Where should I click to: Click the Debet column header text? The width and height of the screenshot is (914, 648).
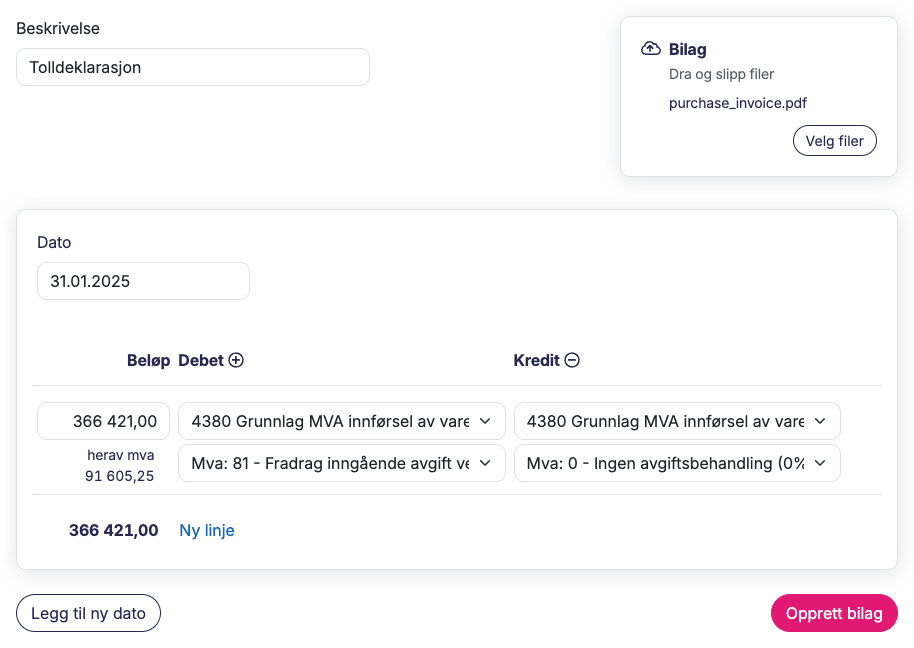tap(201, 360)
